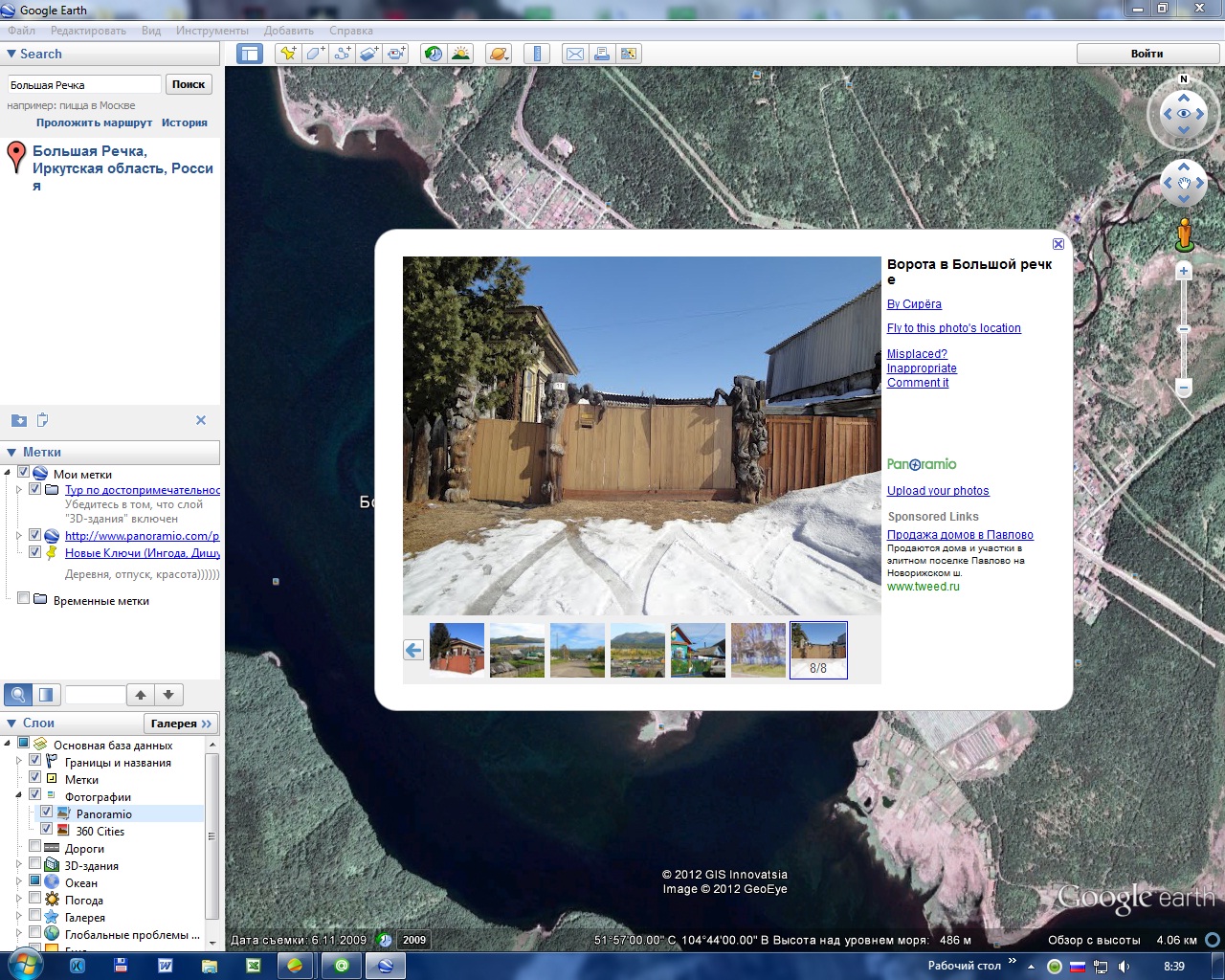1225x980 pixels.
Task: Open the Вид menu
Action: point(151,31)
